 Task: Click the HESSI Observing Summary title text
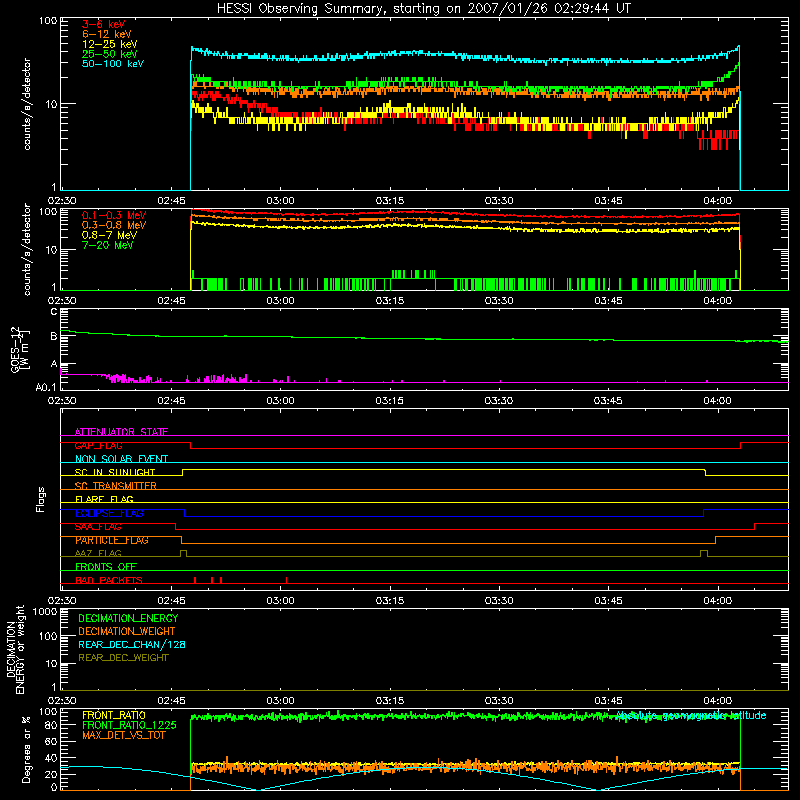pyautogui.click(x=424, y=9)
